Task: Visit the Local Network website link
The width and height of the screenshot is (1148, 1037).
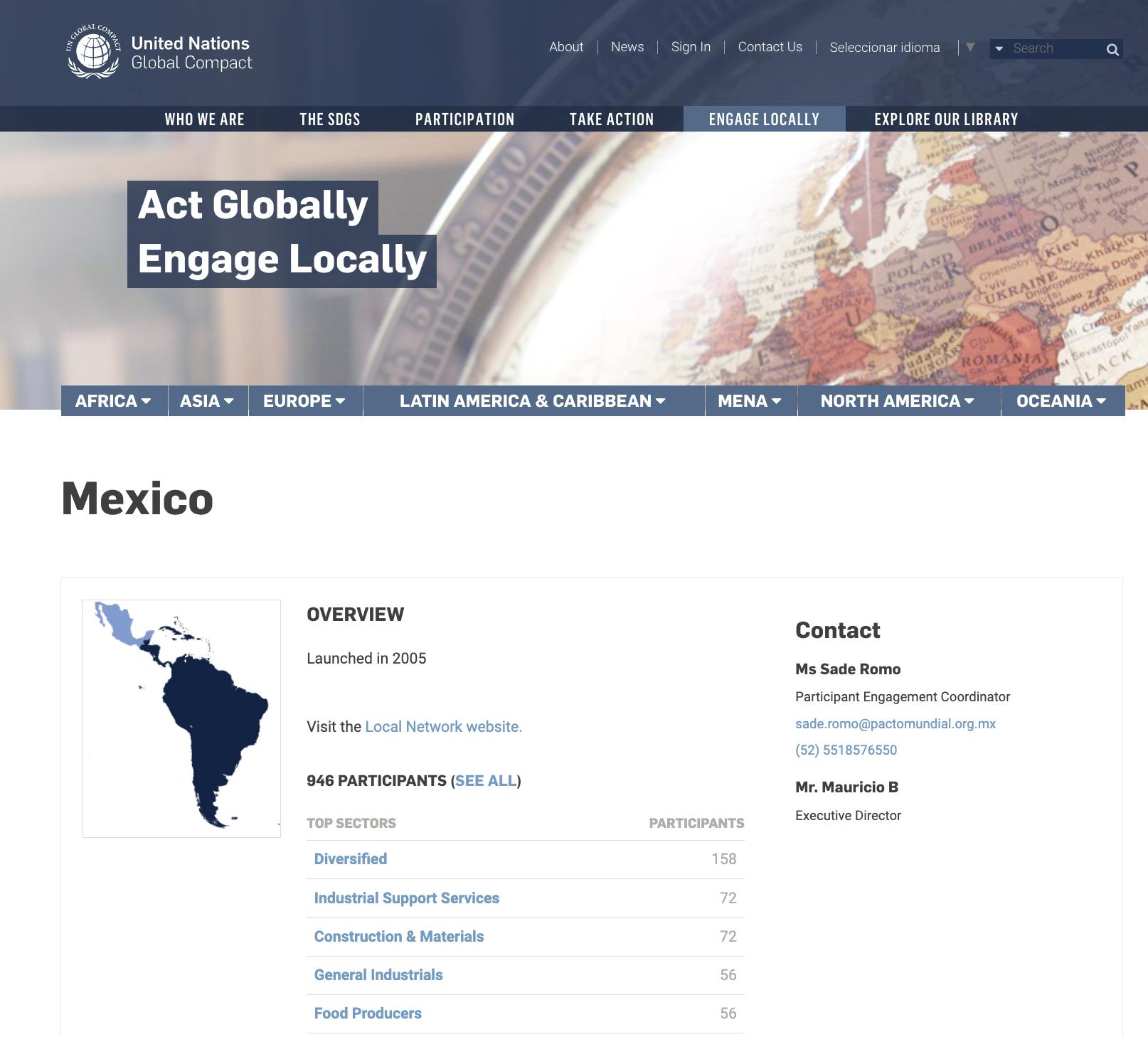Action: [x=443, y=727]
